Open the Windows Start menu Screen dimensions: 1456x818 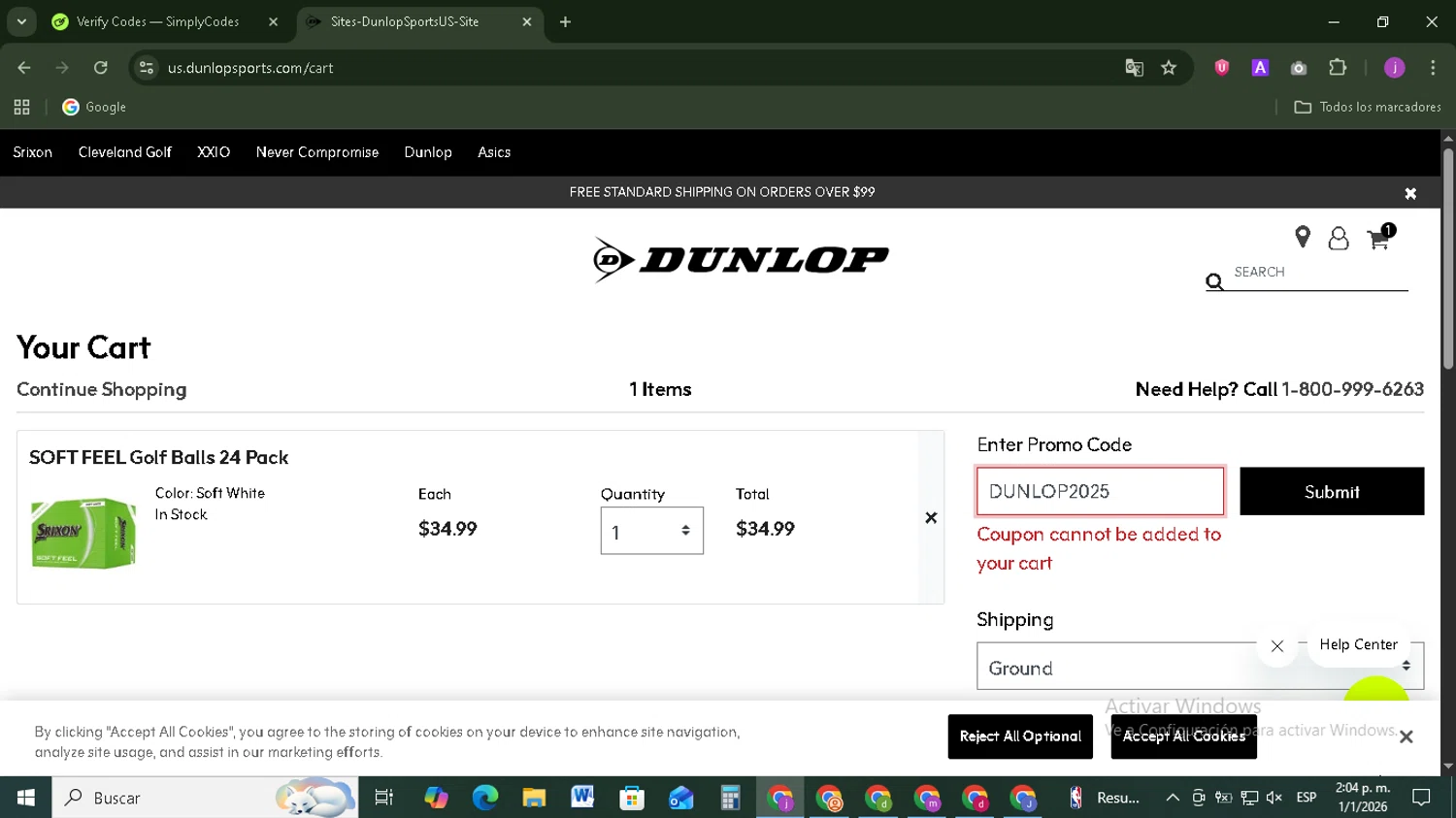(x=26, y=798)
